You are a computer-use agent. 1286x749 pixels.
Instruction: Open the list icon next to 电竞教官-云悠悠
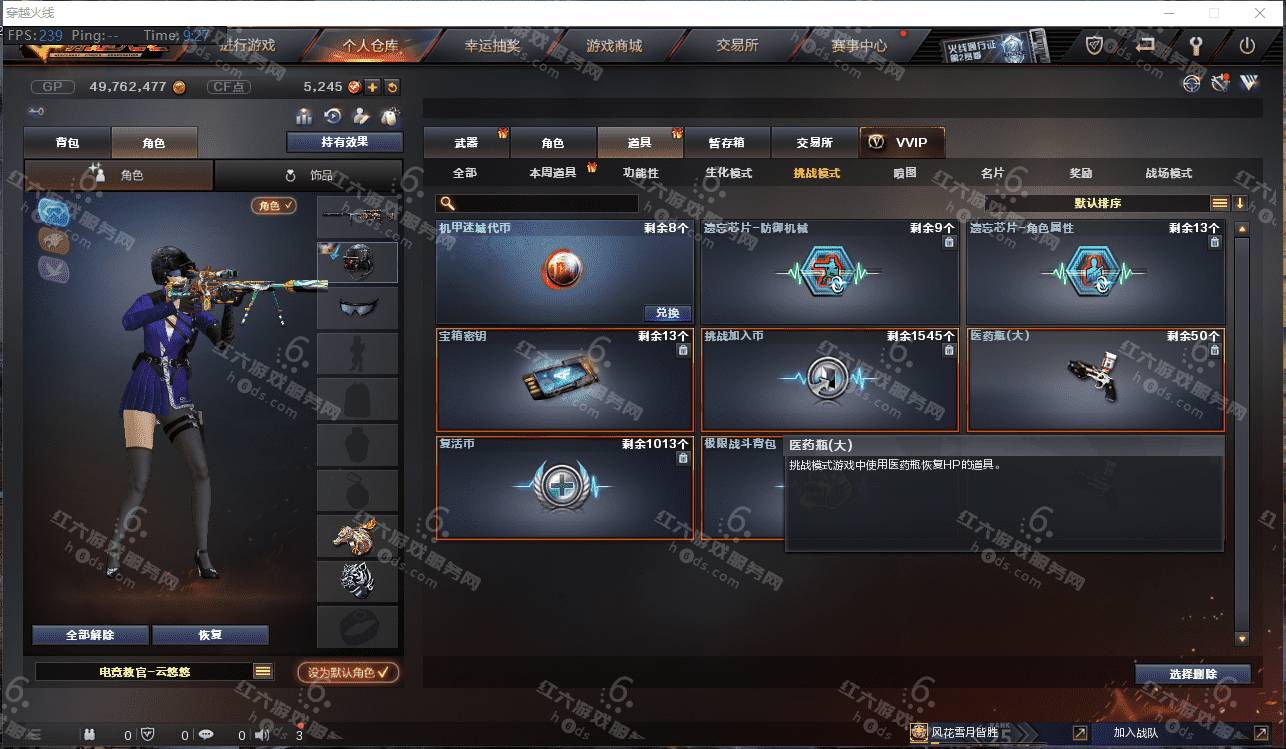pyautogui.click(x=263, y=672)
